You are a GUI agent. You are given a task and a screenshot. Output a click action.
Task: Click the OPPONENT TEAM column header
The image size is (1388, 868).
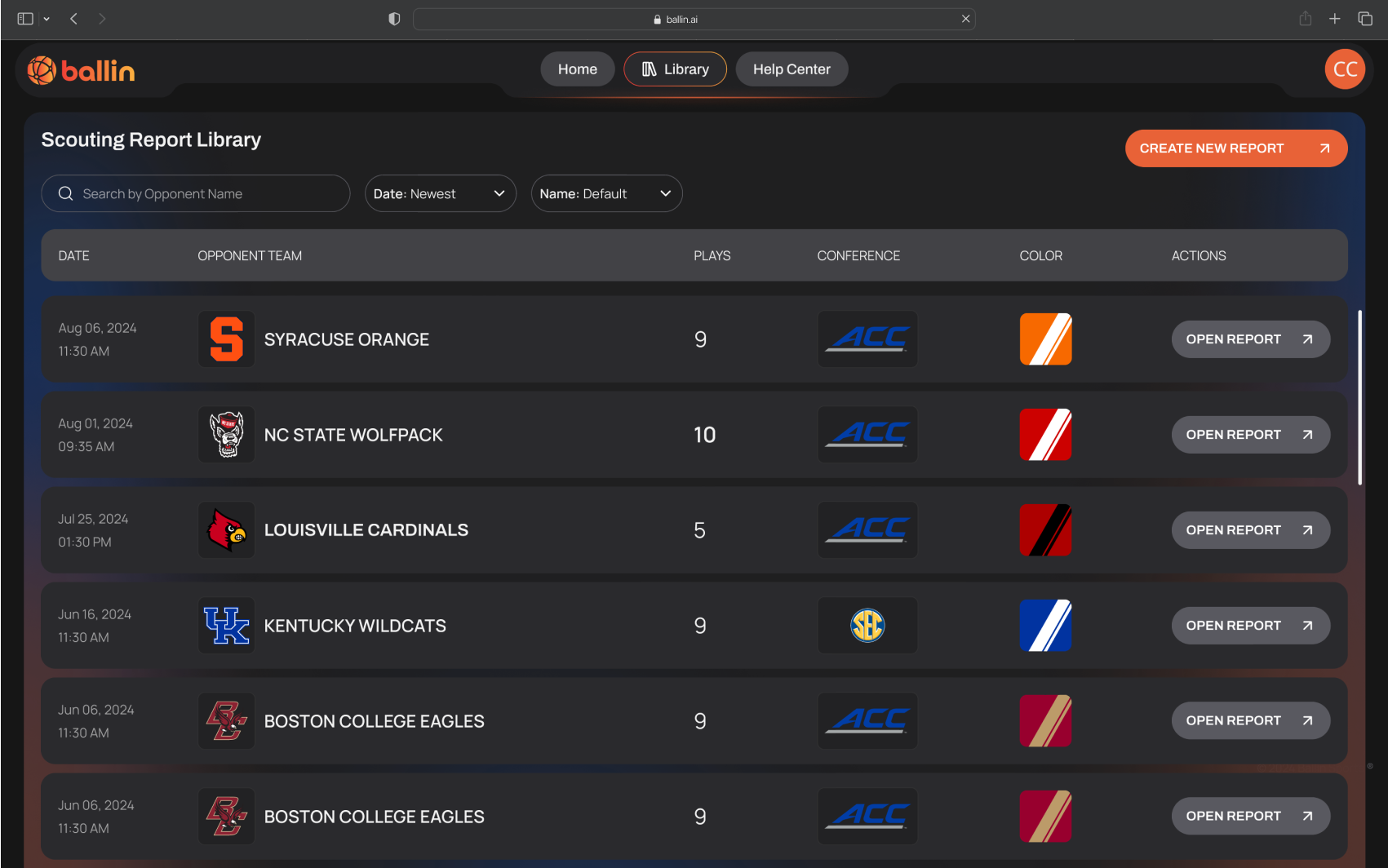[x=250, y=255]
